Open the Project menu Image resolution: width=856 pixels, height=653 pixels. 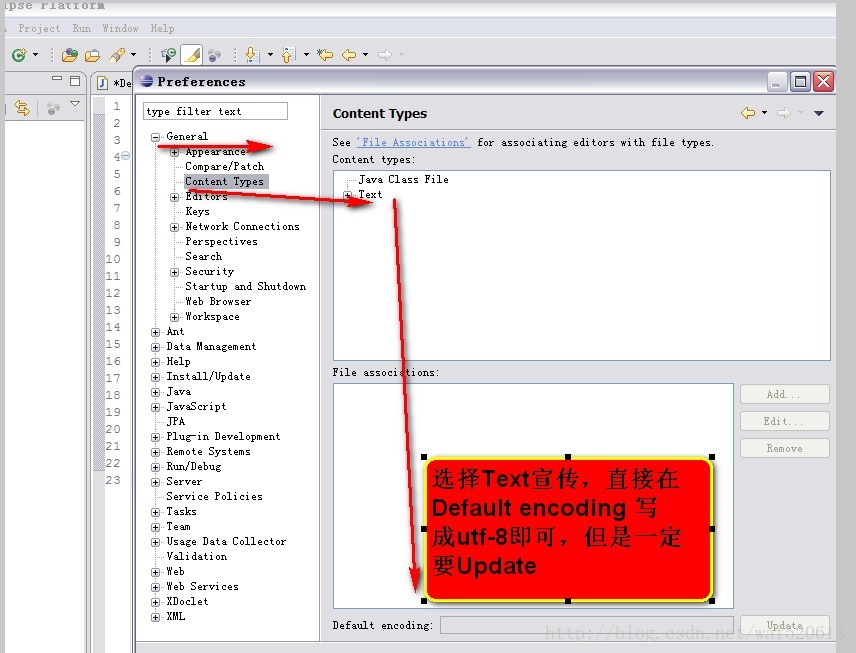tap(39, 28)
